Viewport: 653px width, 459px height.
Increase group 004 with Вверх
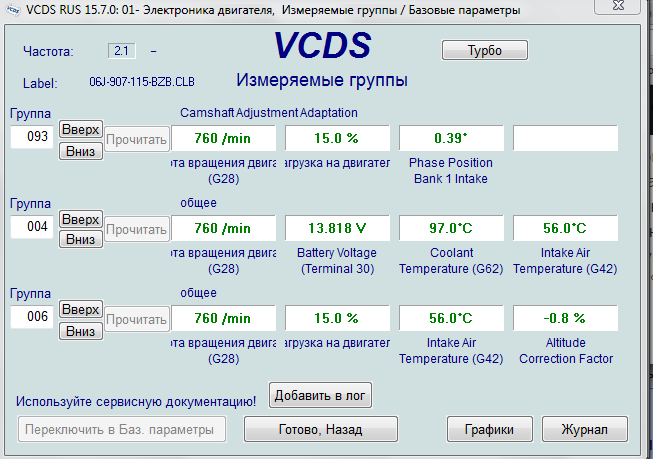tap(80, 219)
